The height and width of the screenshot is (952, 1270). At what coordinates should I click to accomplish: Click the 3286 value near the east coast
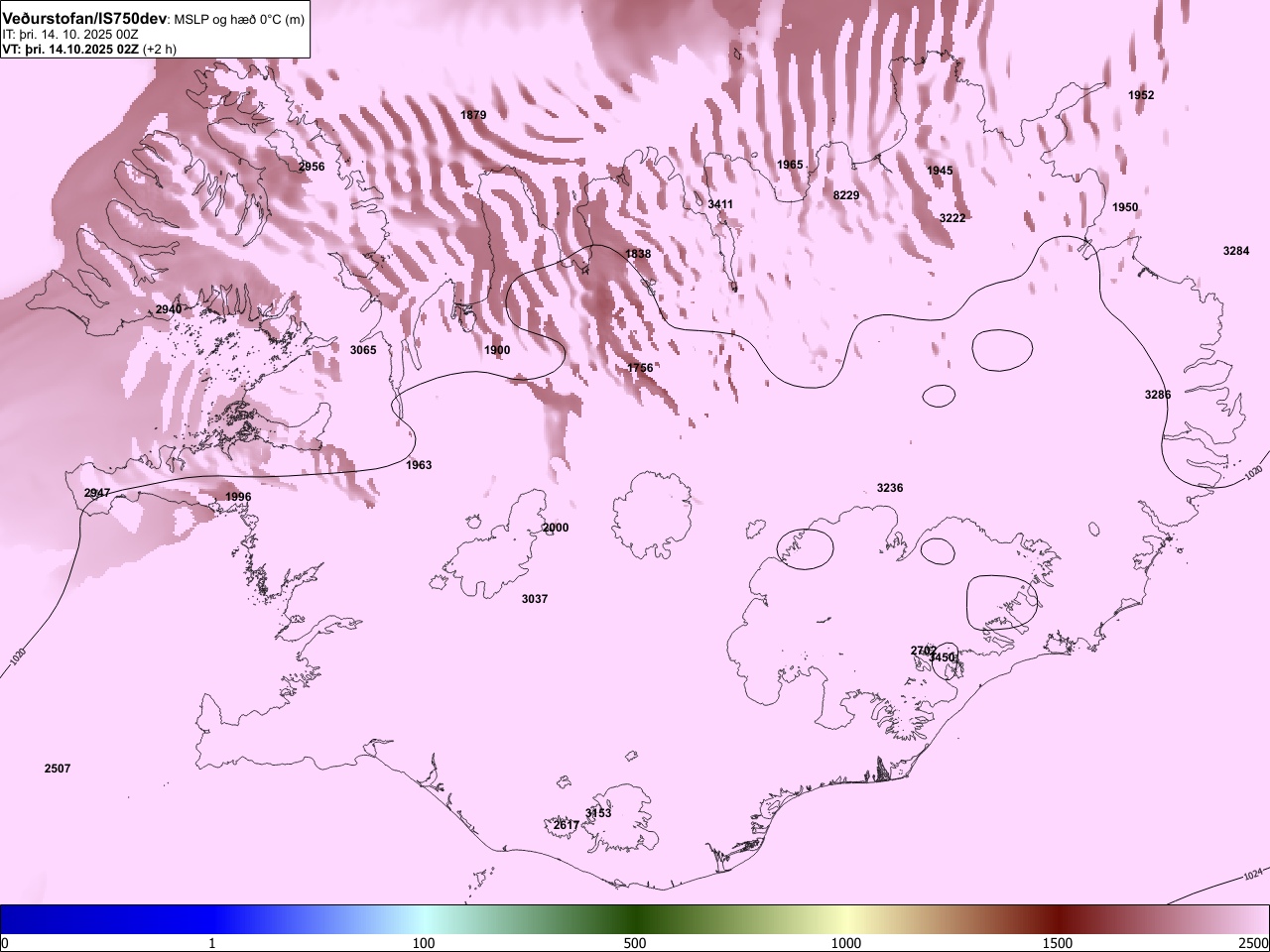point(1158,395)
